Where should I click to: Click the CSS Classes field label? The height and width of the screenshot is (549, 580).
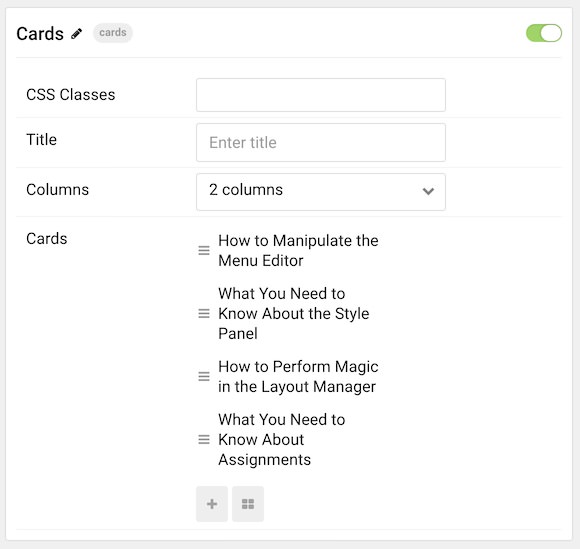(71, 95)
